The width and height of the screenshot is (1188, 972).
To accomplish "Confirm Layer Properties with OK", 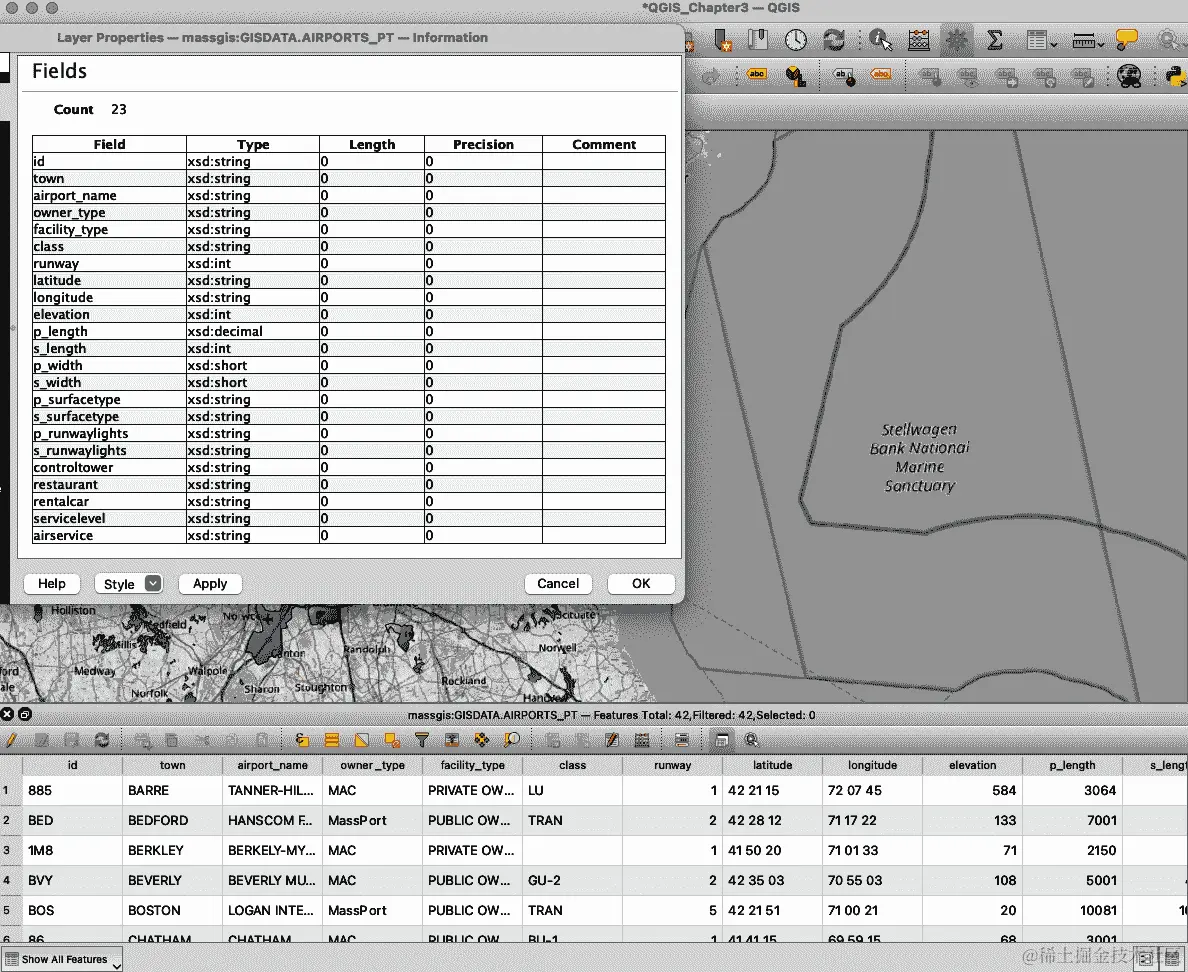I will [x=641, y=583].
